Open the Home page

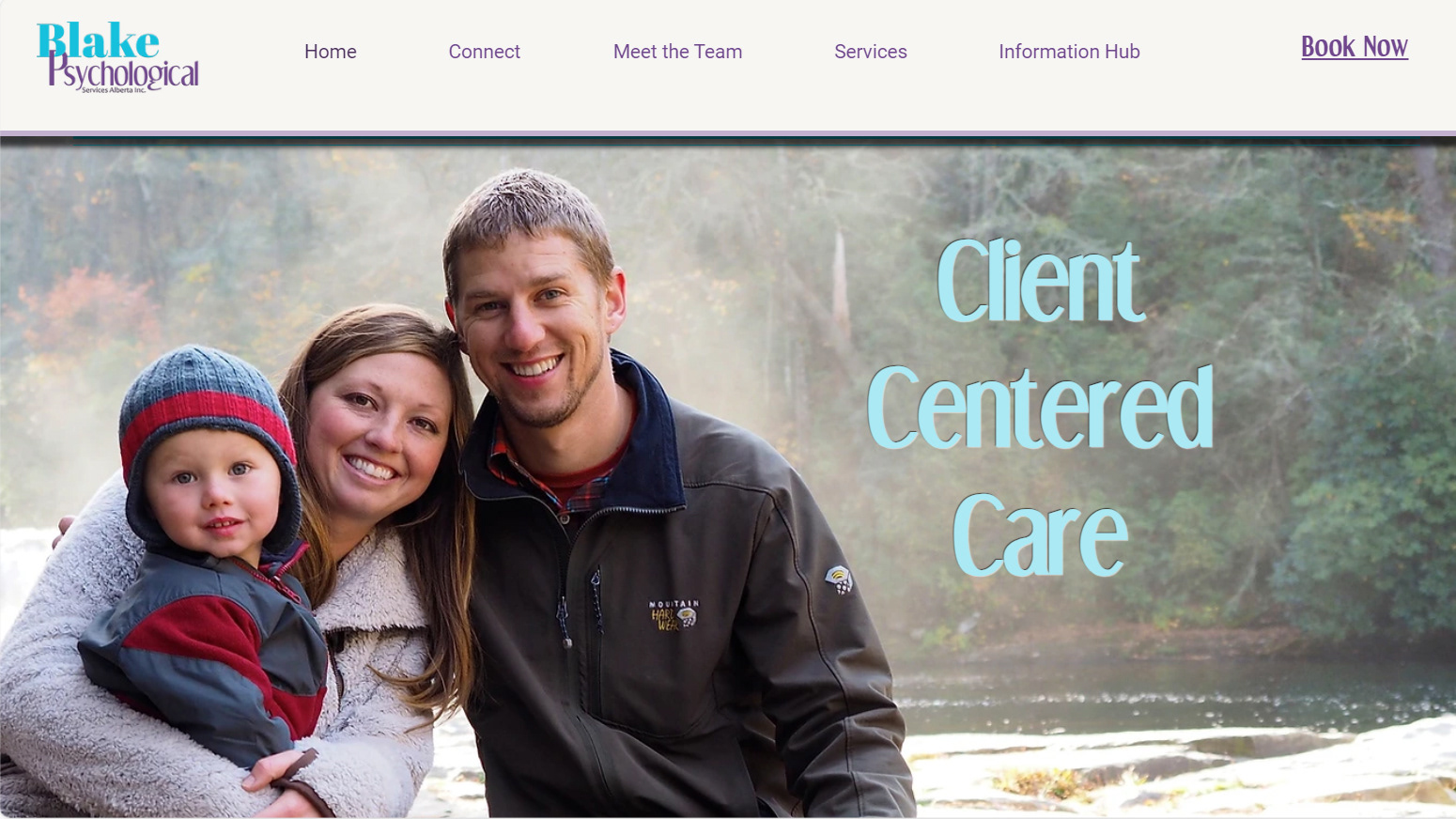(x=331, y=52)
